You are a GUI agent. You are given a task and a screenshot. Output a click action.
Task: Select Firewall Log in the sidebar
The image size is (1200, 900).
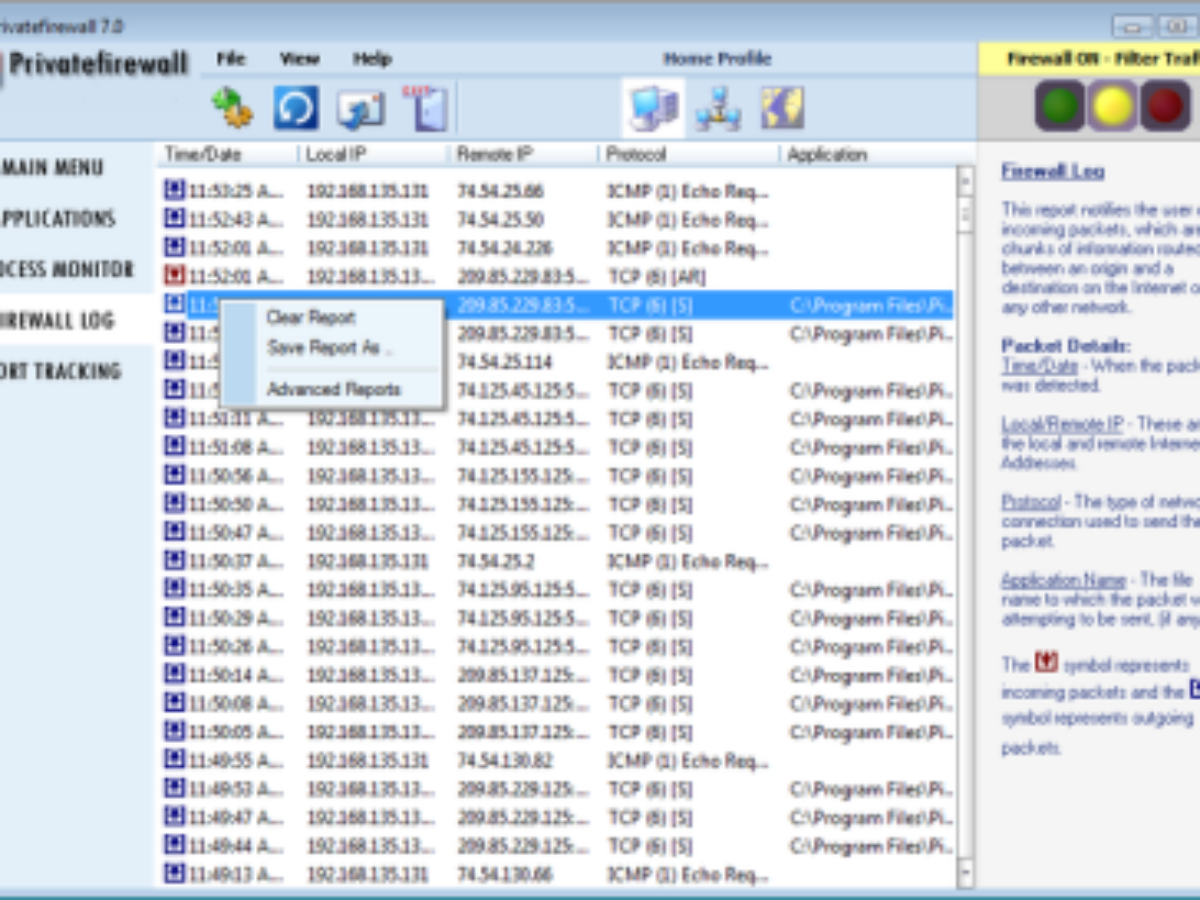point(57,320)
